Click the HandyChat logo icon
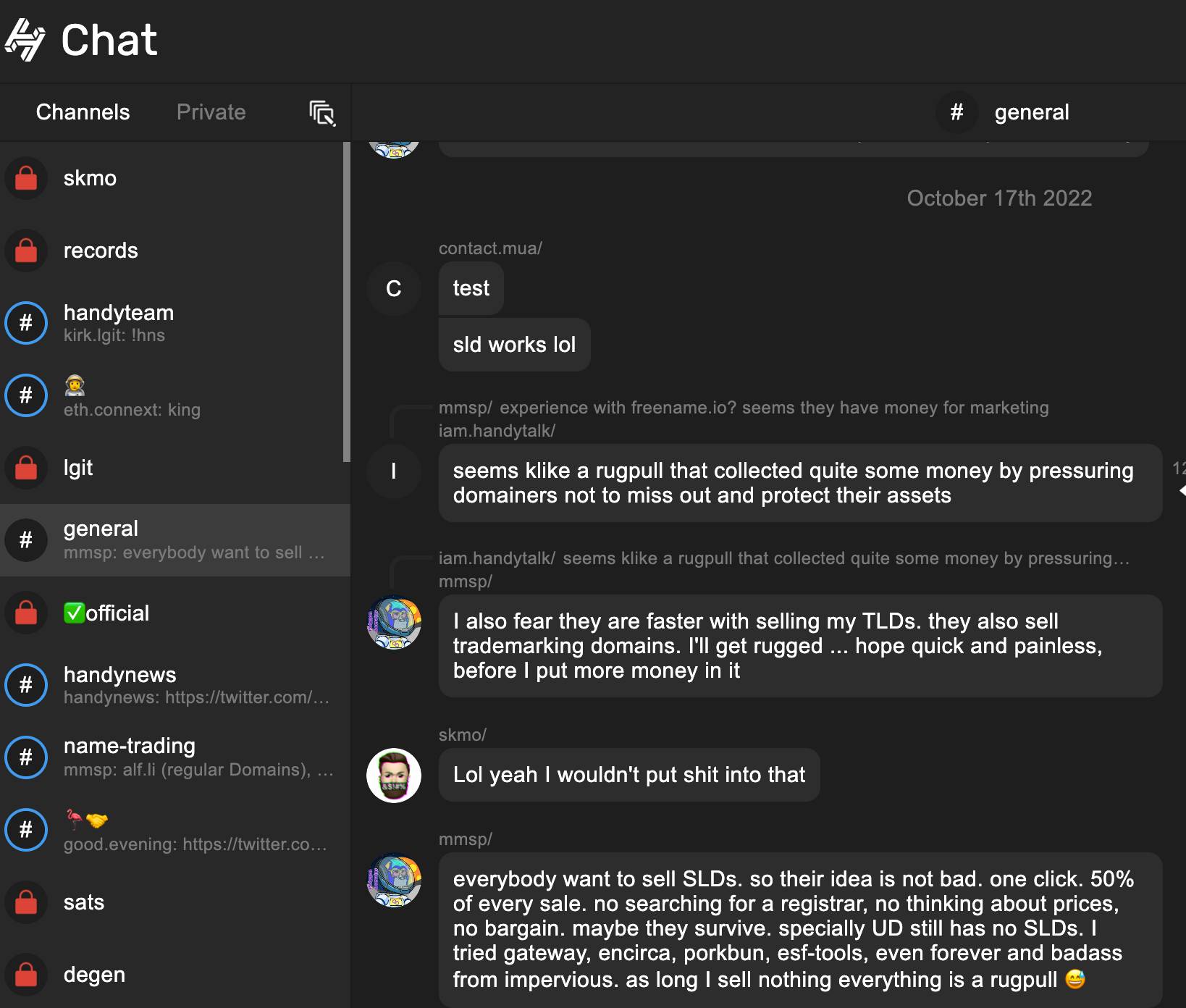Screen dimensions: 1186x1008 click(25, 40)
